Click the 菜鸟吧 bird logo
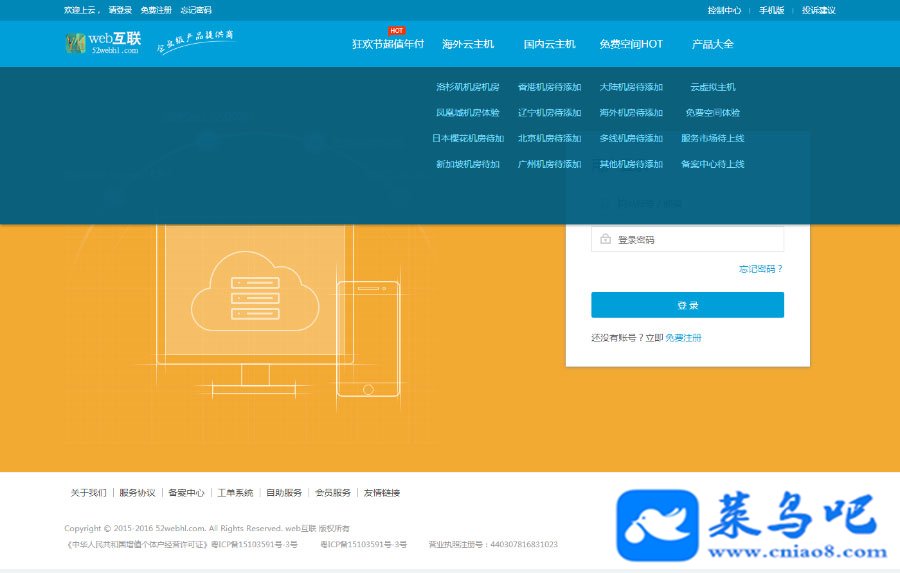900x573 pixels. coord(657,525)
